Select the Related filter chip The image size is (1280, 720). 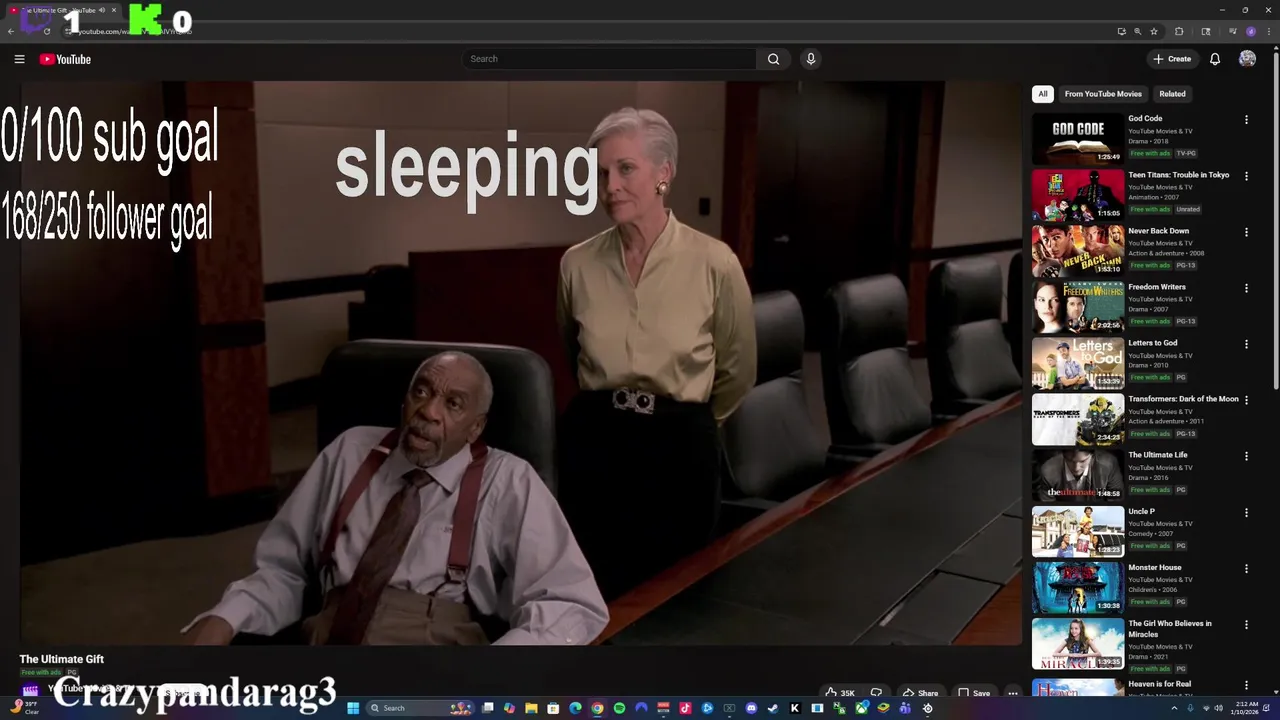pos(1172,94)
